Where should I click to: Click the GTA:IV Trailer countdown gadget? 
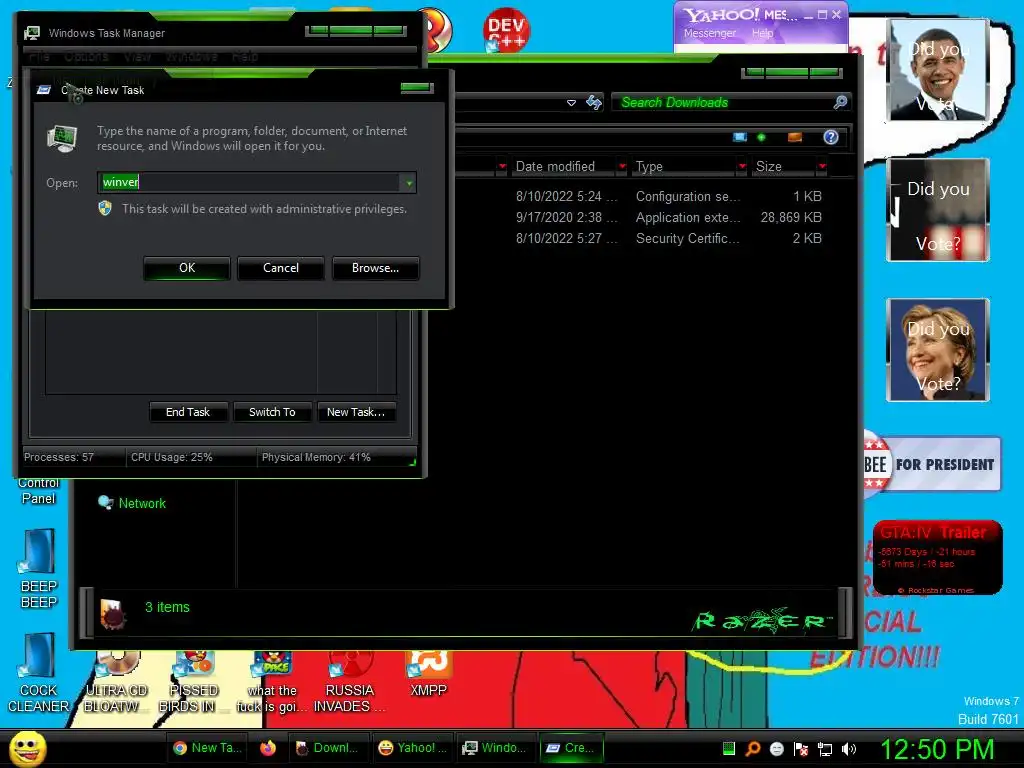937,557
